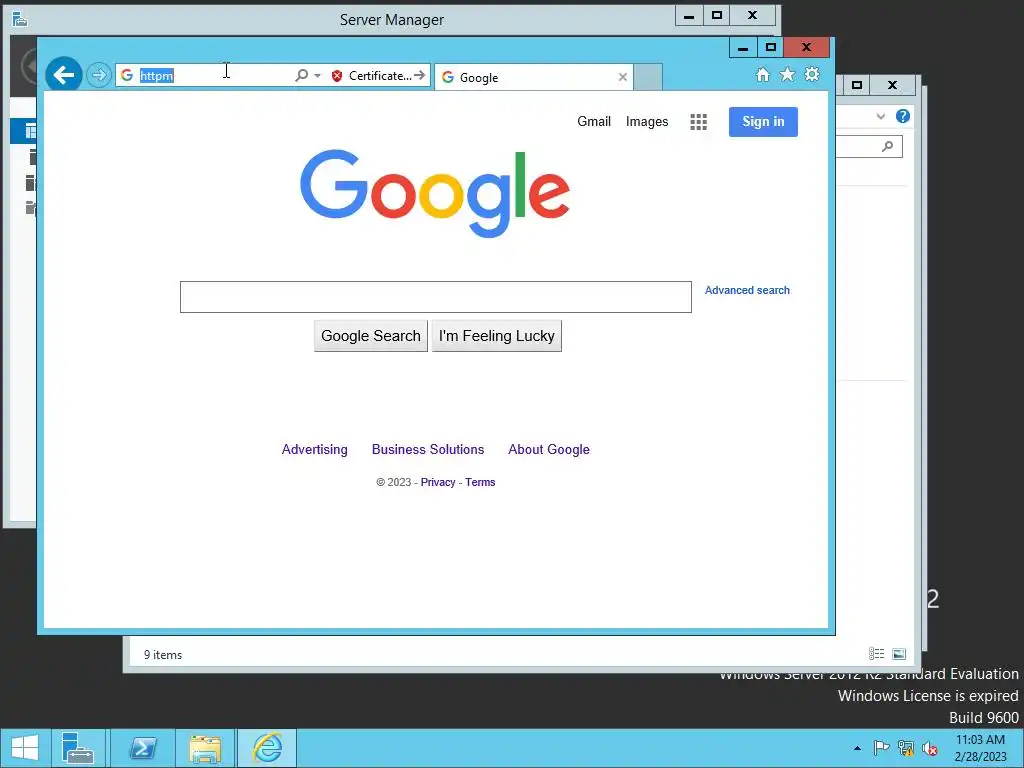Expand the Explorer ribbon chevron
Image resolution: width=1024 pixels, height=768 pixels.
pyautogui.click(x=880, y=116)
